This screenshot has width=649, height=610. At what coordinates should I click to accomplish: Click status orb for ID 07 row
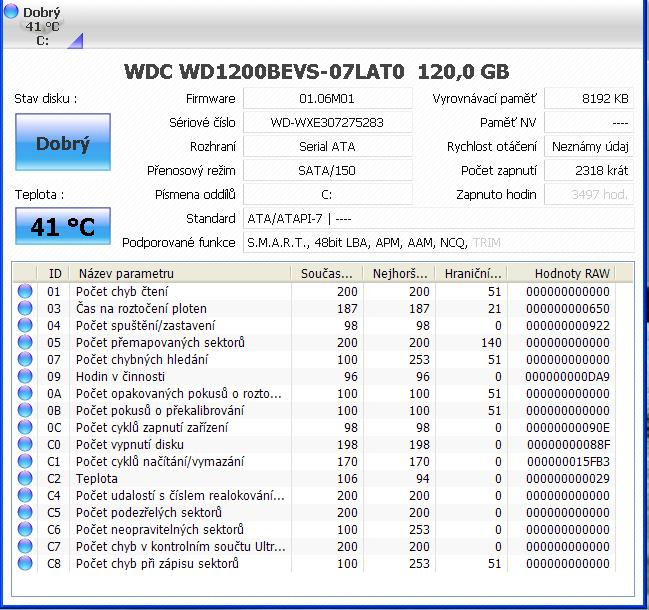(x=25, y=359)
